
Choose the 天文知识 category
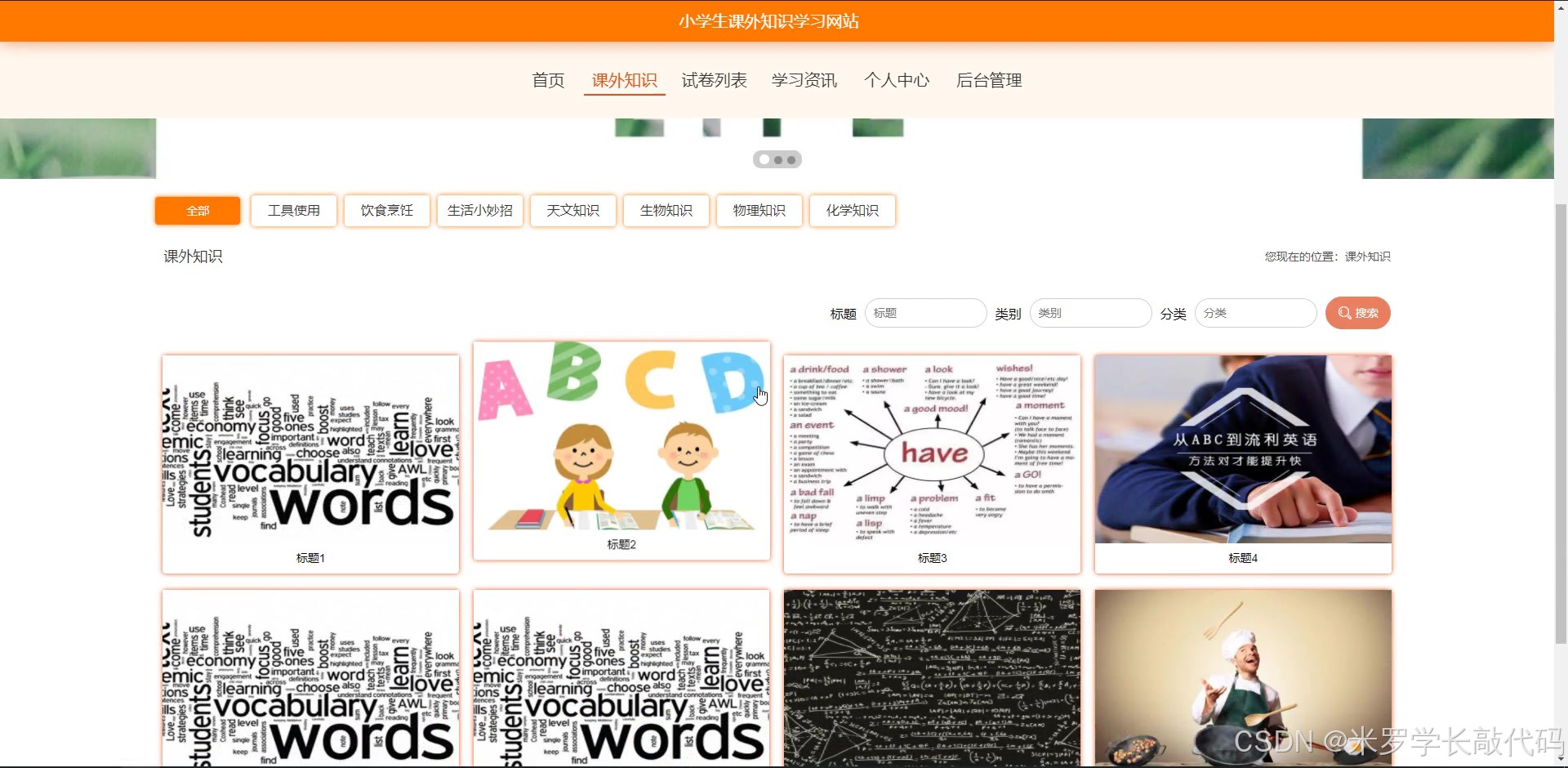[x=572, y=210]
